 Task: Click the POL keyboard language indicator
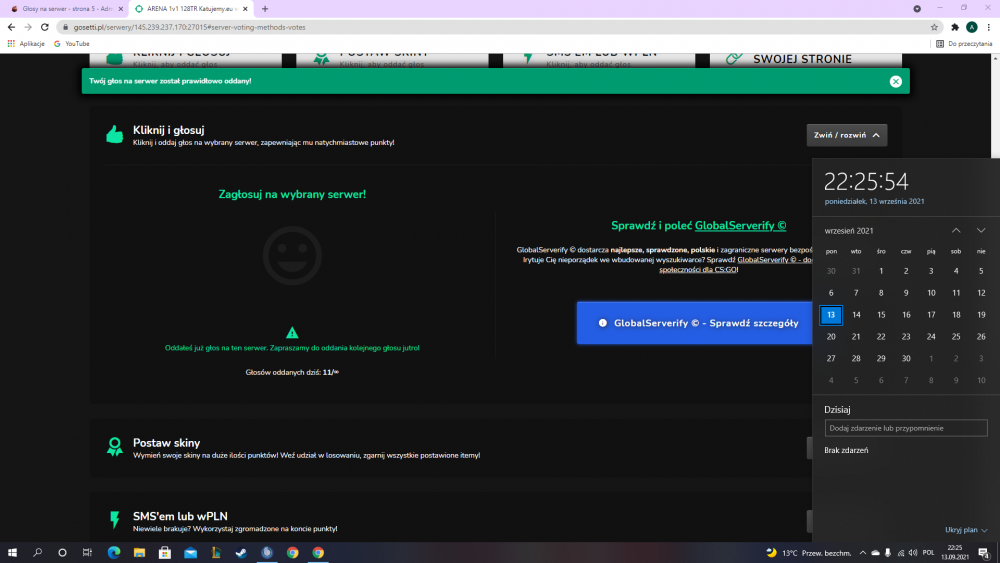click(x=928, y=553)
